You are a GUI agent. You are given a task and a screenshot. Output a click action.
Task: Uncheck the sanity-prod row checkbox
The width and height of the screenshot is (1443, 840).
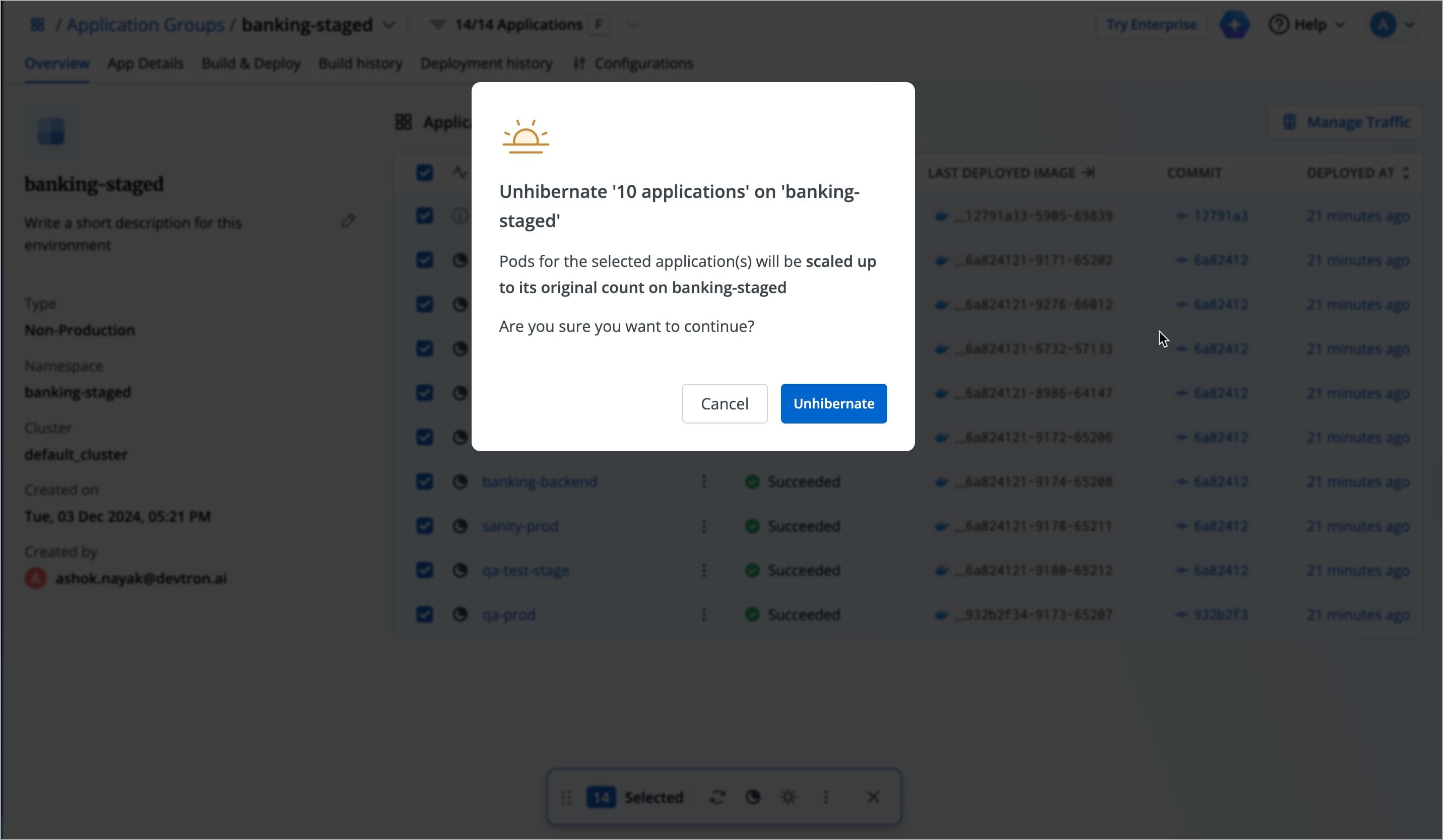(x=424, y=526)
